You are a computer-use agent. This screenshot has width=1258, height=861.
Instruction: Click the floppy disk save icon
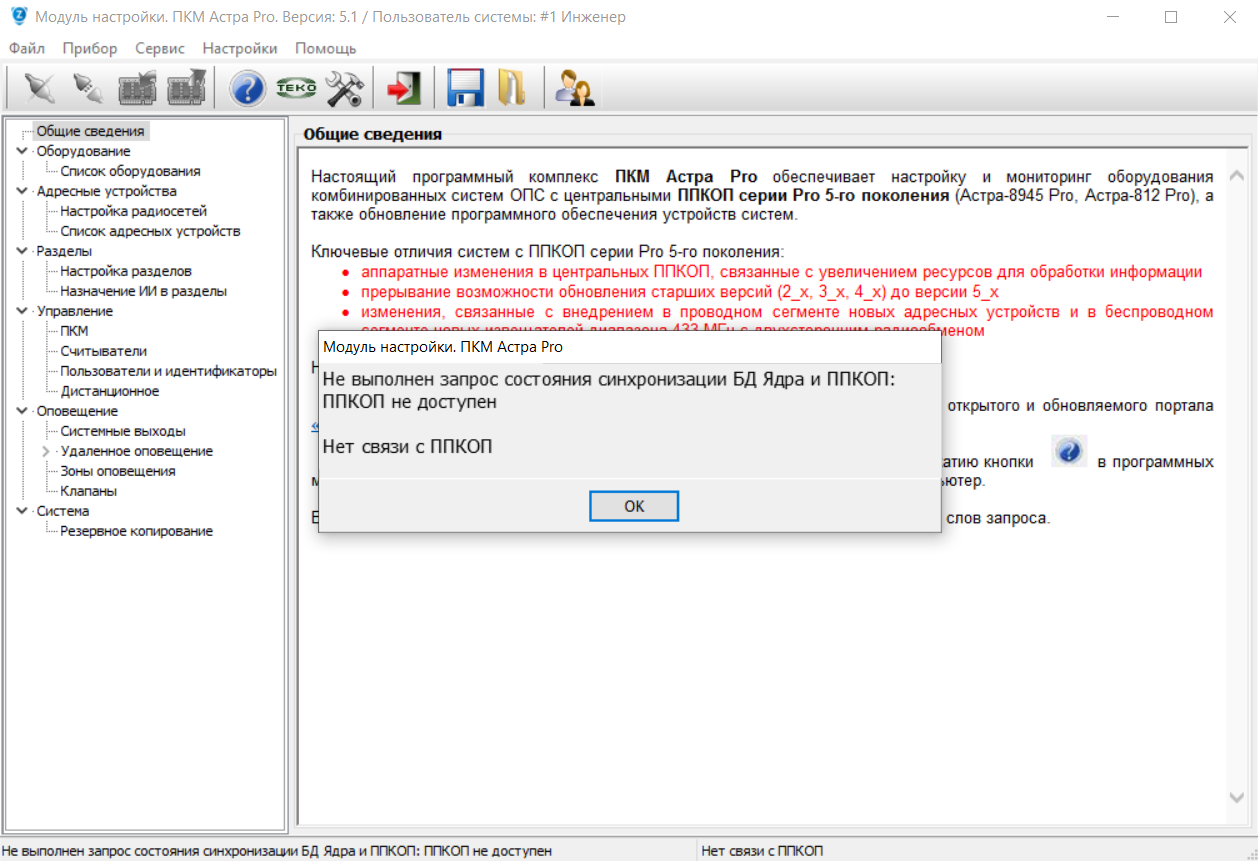coord(465,88)
